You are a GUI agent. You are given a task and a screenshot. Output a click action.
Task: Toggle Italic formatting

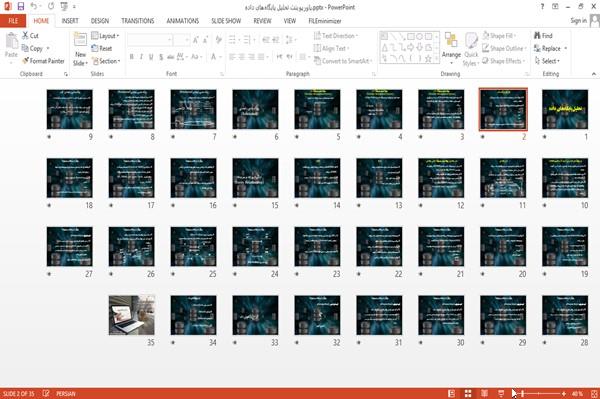coord(141,57)
